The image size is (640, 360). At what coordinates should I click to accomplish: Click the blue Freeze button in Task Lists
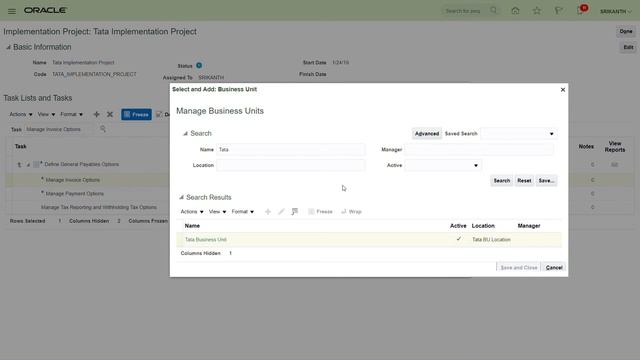[x=136, y=114]
